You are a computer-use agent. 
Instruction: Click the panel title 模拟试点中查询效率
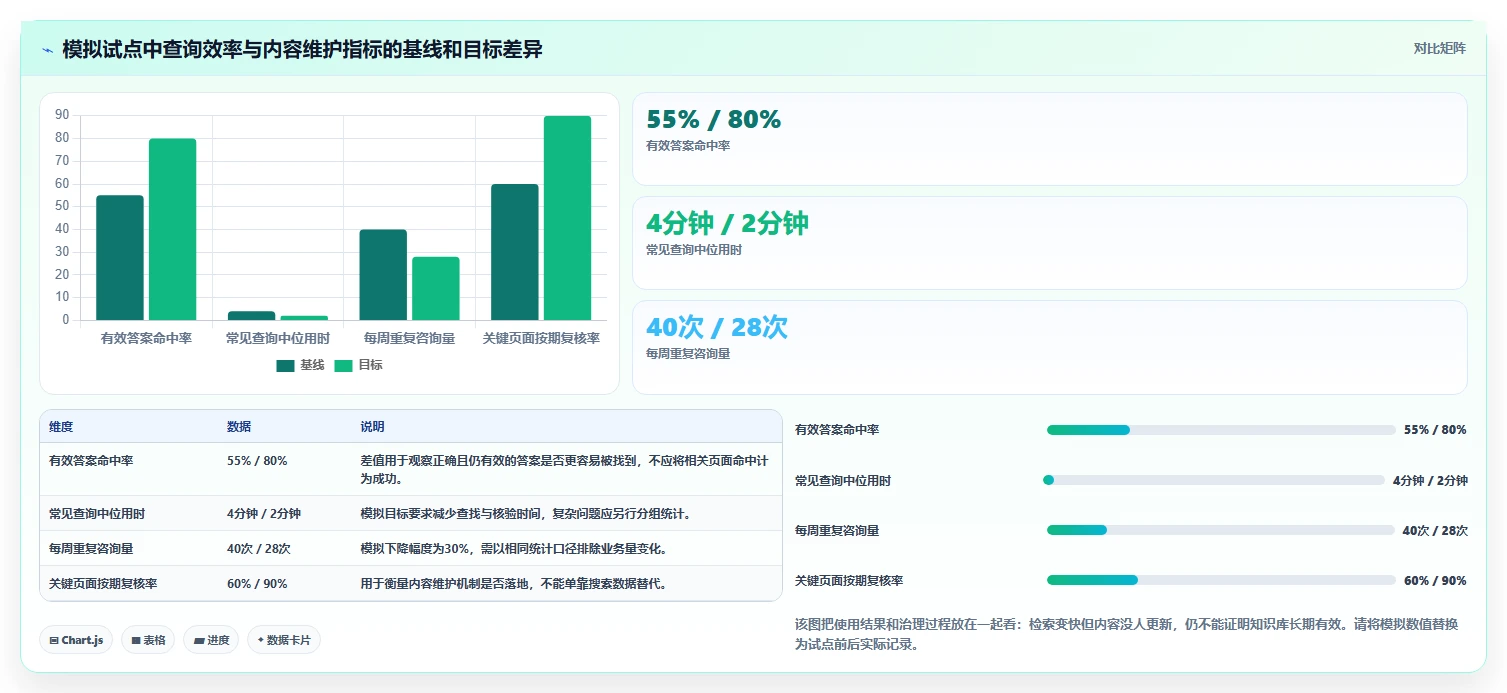coord(302,49)
